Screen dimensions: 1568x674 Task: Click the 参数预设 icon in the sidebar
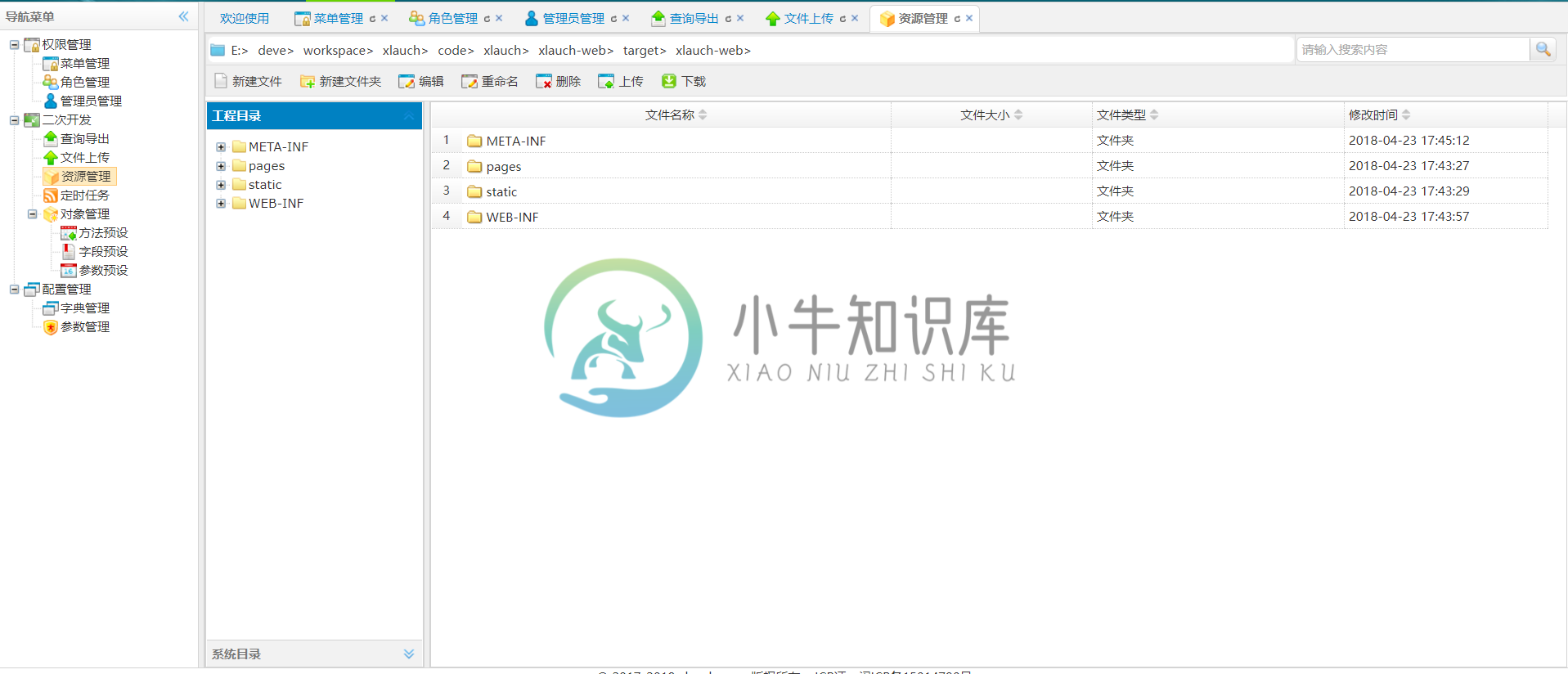(69, 270)
